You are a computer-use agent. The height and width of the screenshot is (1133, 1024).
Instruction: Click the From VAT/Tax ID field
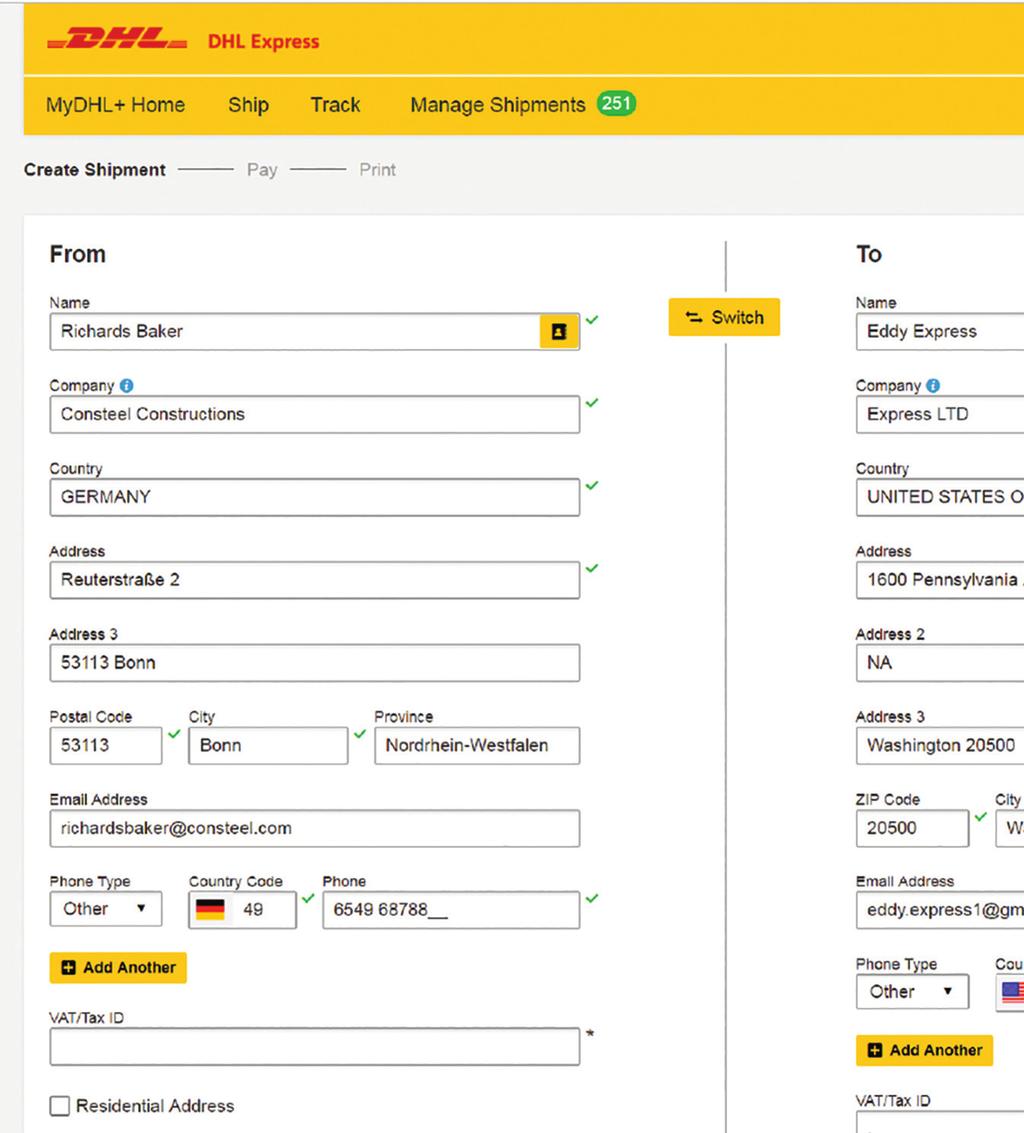tap(314, 1046)
